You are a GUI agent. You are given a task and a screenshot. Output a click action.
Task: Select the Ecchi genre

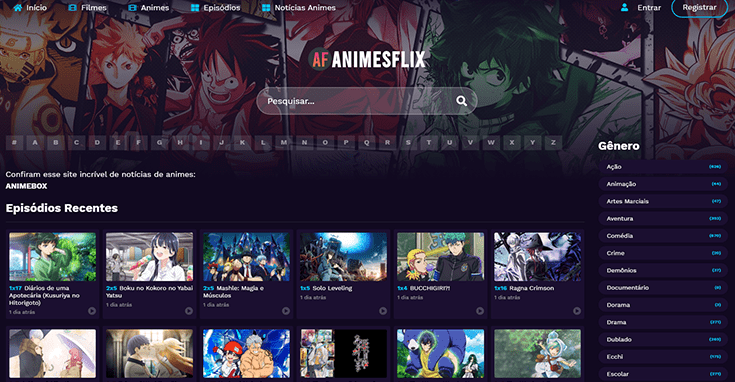tap(663, 357)
